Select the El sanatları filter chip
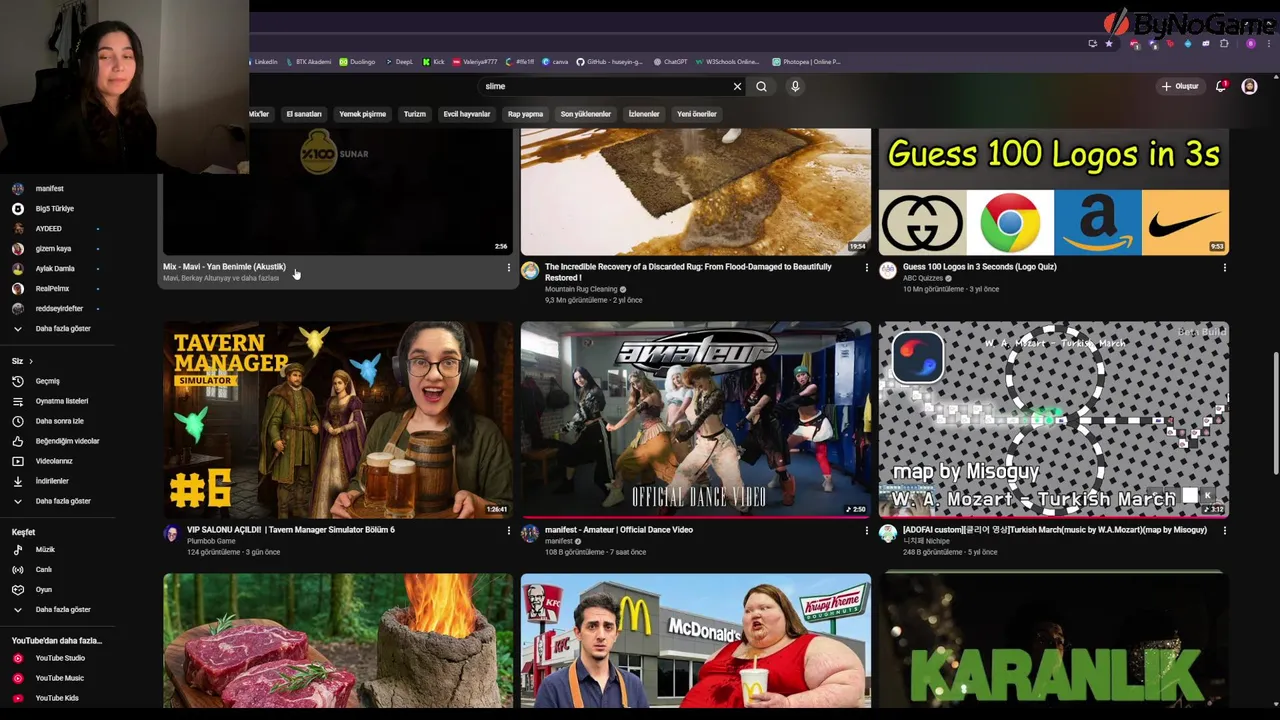The image size is (1280, 720). tap(304, 114)
